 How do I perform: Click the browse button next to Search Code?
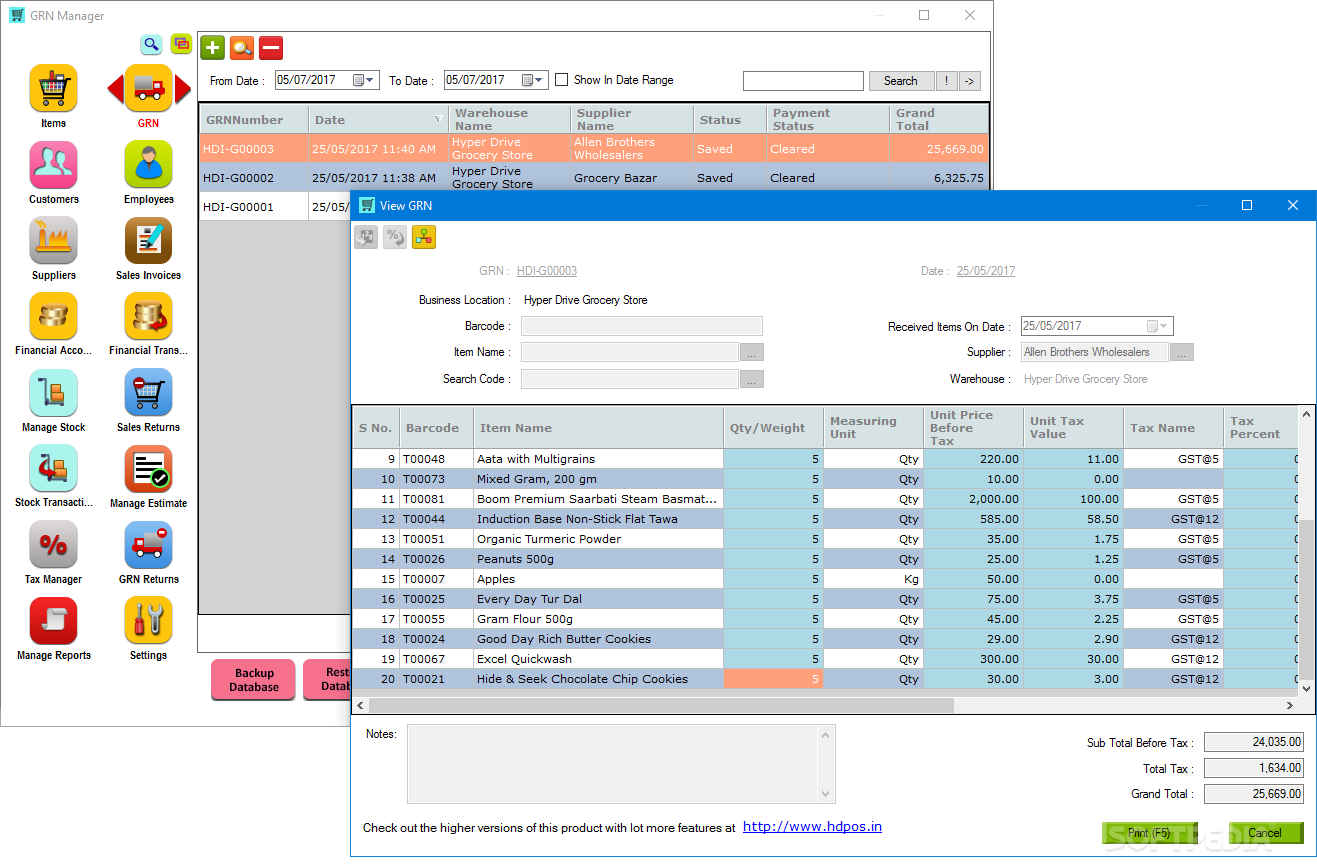click(752, 379)
